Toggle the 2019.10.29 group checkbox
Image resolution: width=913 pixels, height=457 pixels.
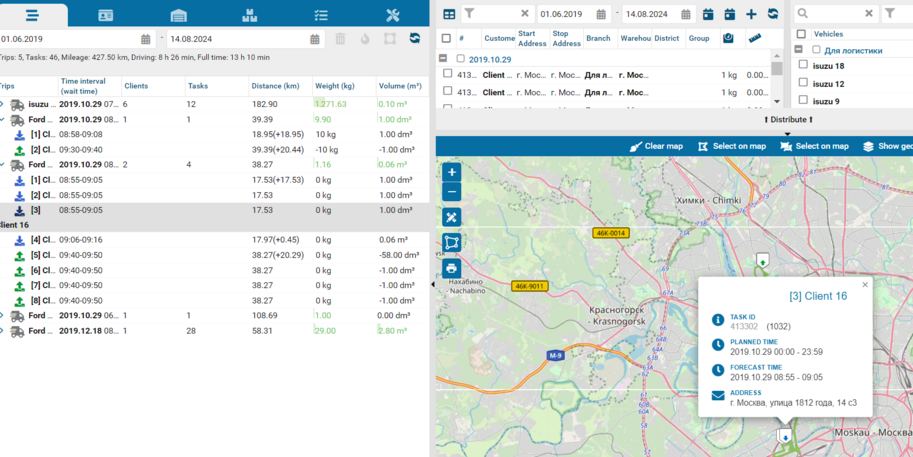pos(461,59)
